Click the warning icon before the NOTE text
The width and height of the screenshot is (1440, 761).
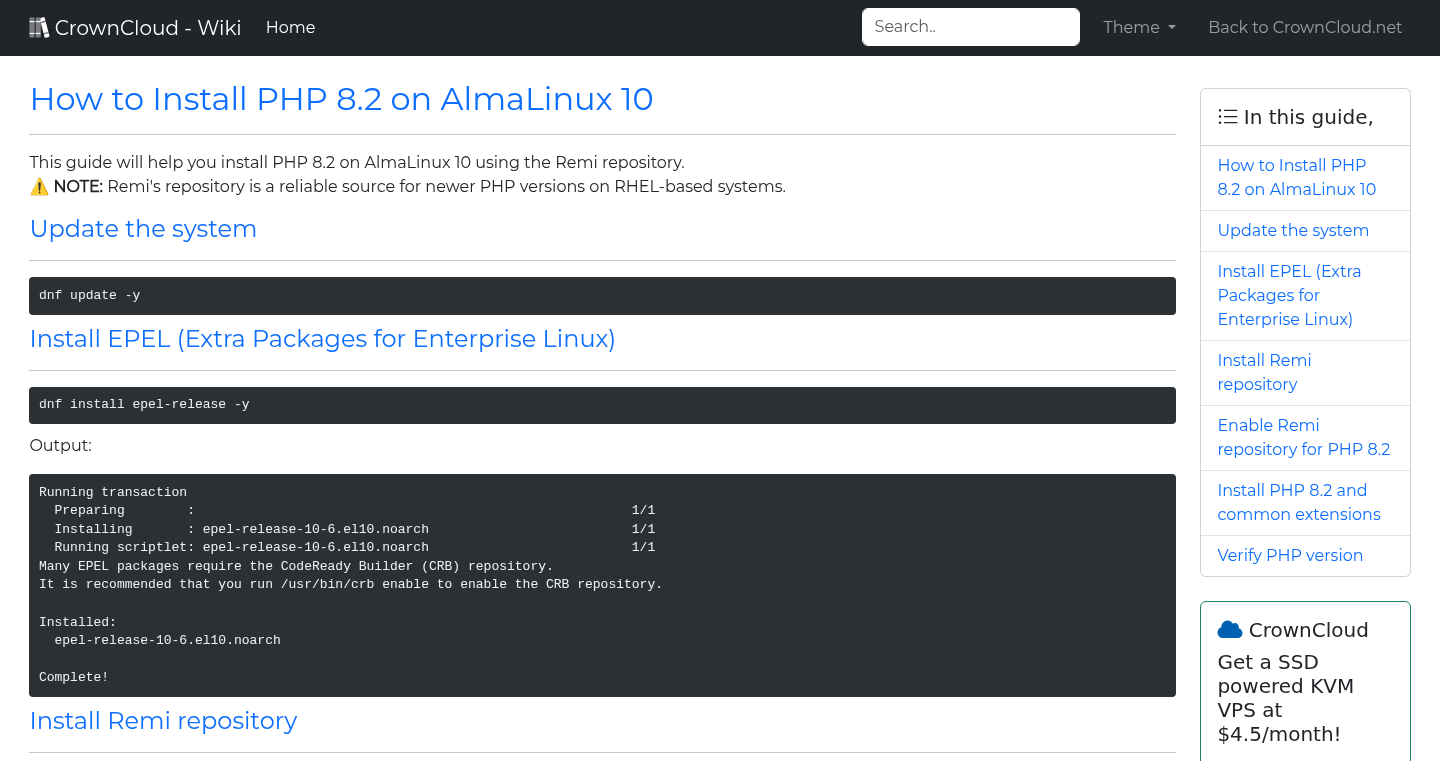tap(39, 186)
